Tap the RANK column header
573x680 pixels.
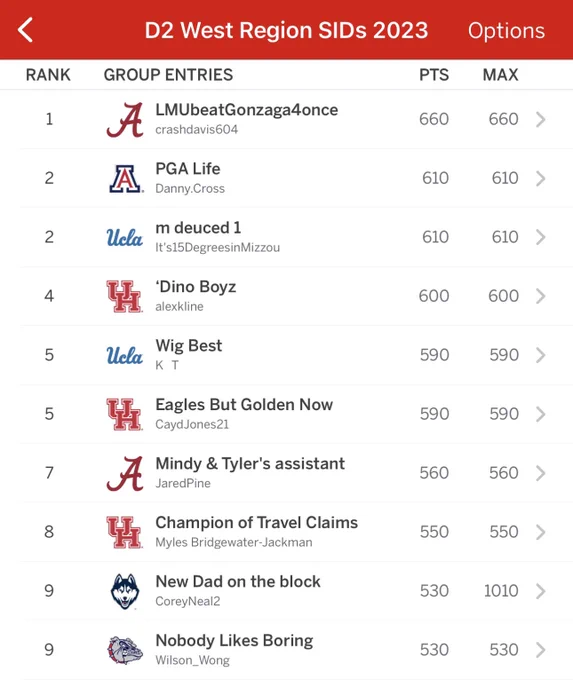(48, 75)
